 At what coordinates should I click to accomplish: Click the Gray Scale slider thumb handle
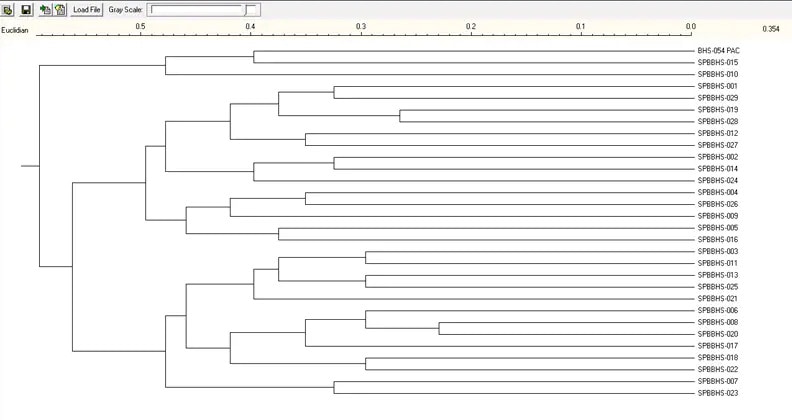click(x=253, y=9)
